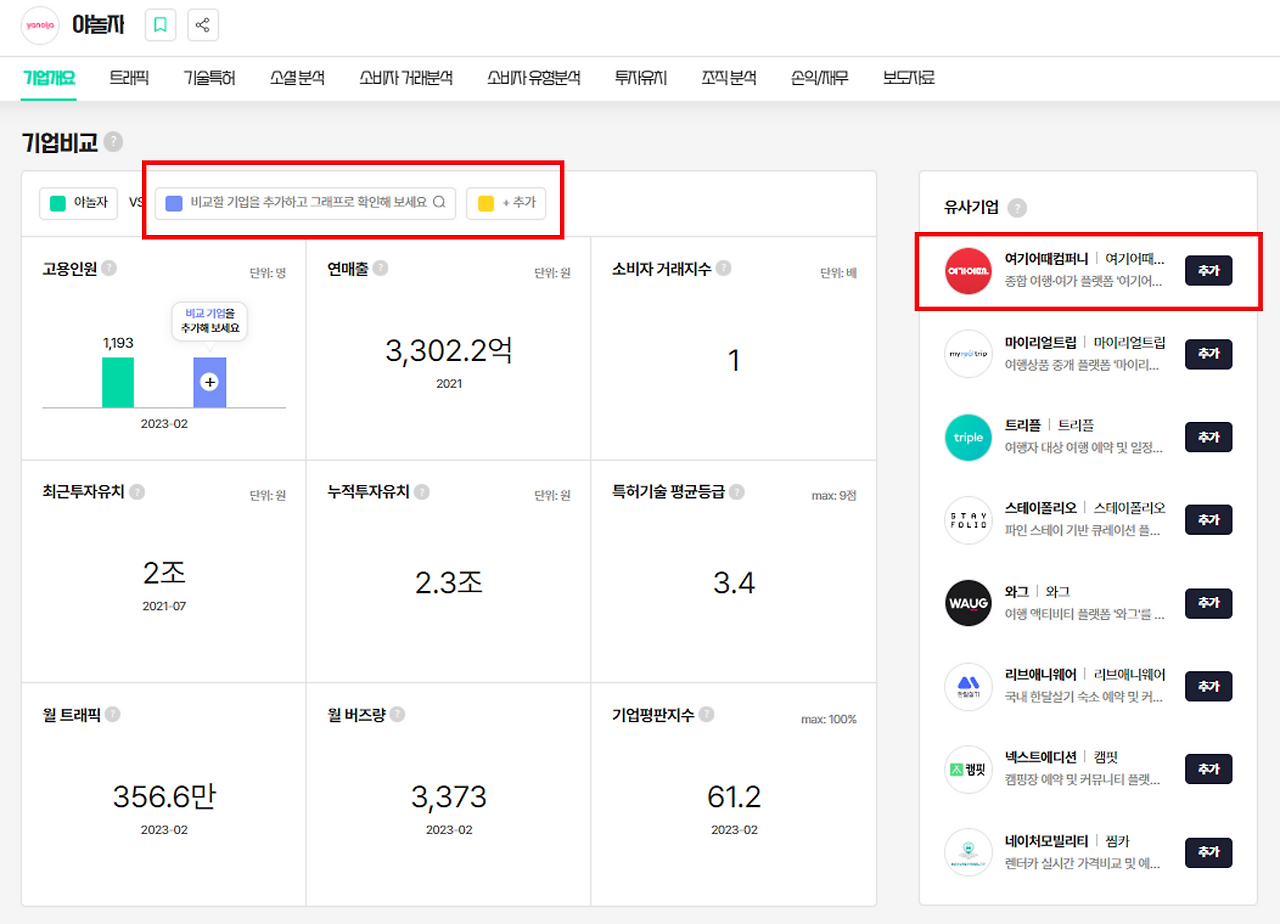Click the 리브애니웨어 company name

(1040, 674)
